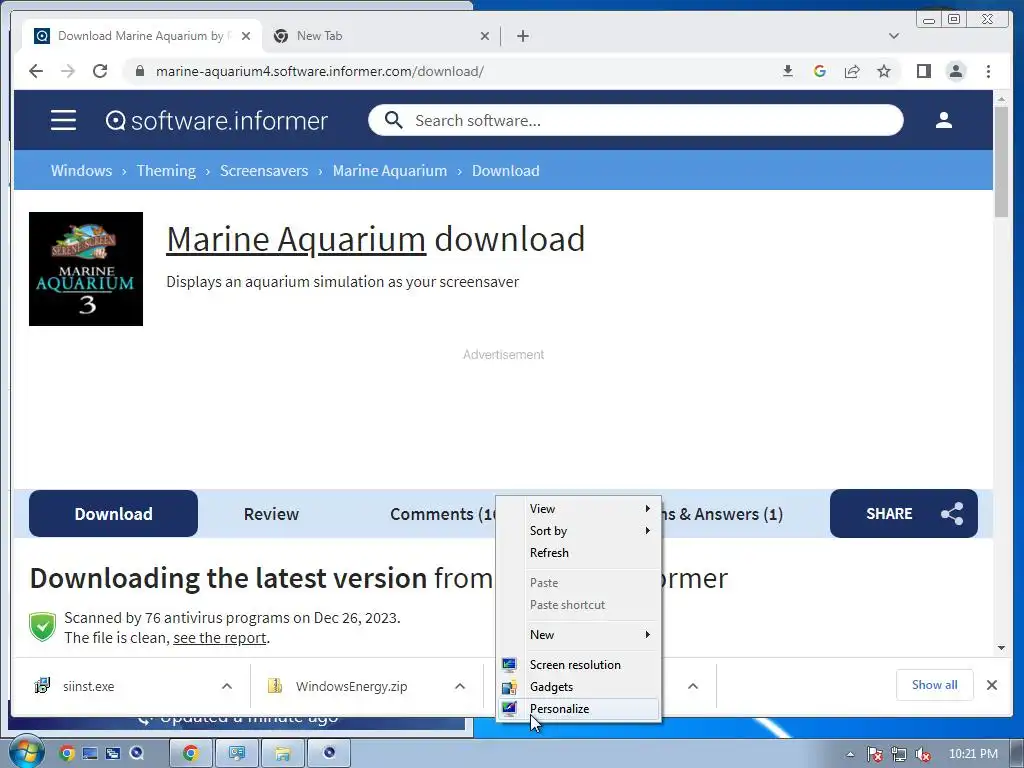Open the Marine Aquarium title link
Viewport: 1024px width, 768px height.
tap(296, 239)
